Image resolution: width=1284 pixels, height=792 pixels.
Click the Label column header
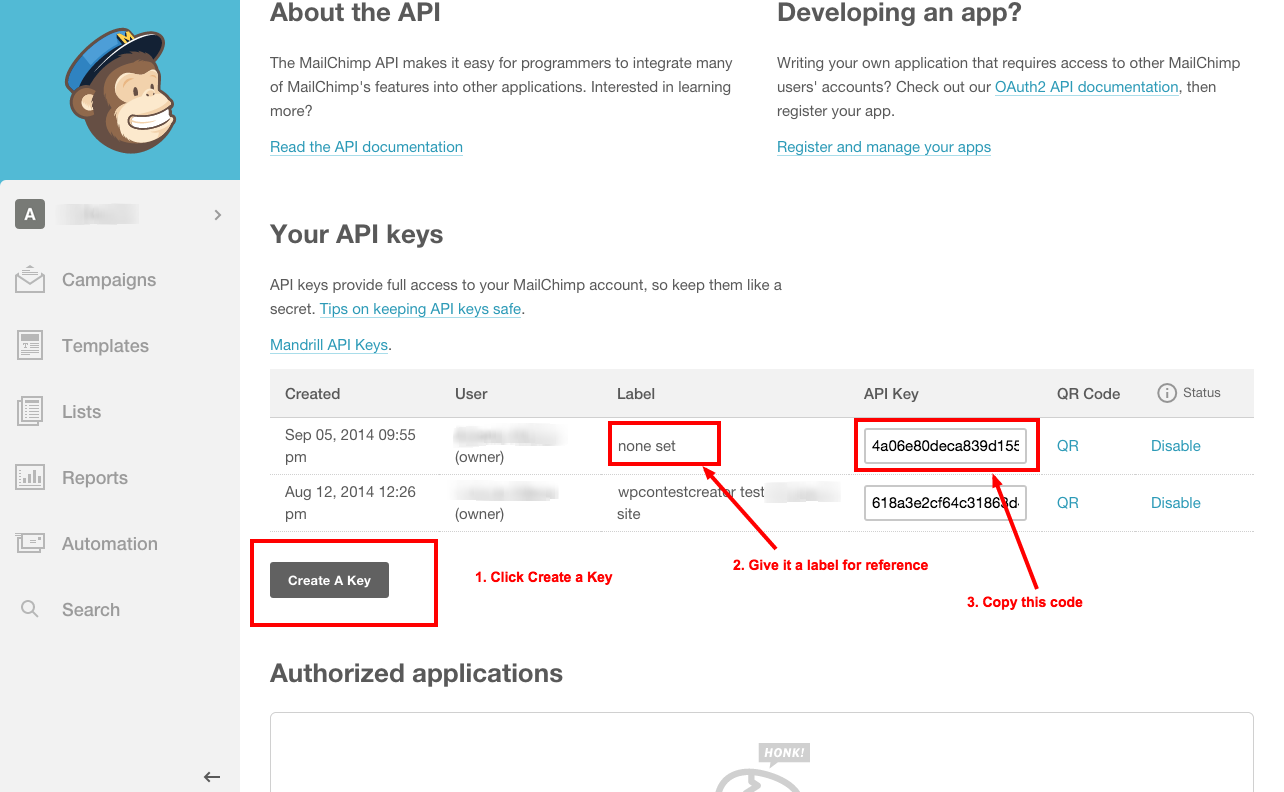tap(636, 394)
